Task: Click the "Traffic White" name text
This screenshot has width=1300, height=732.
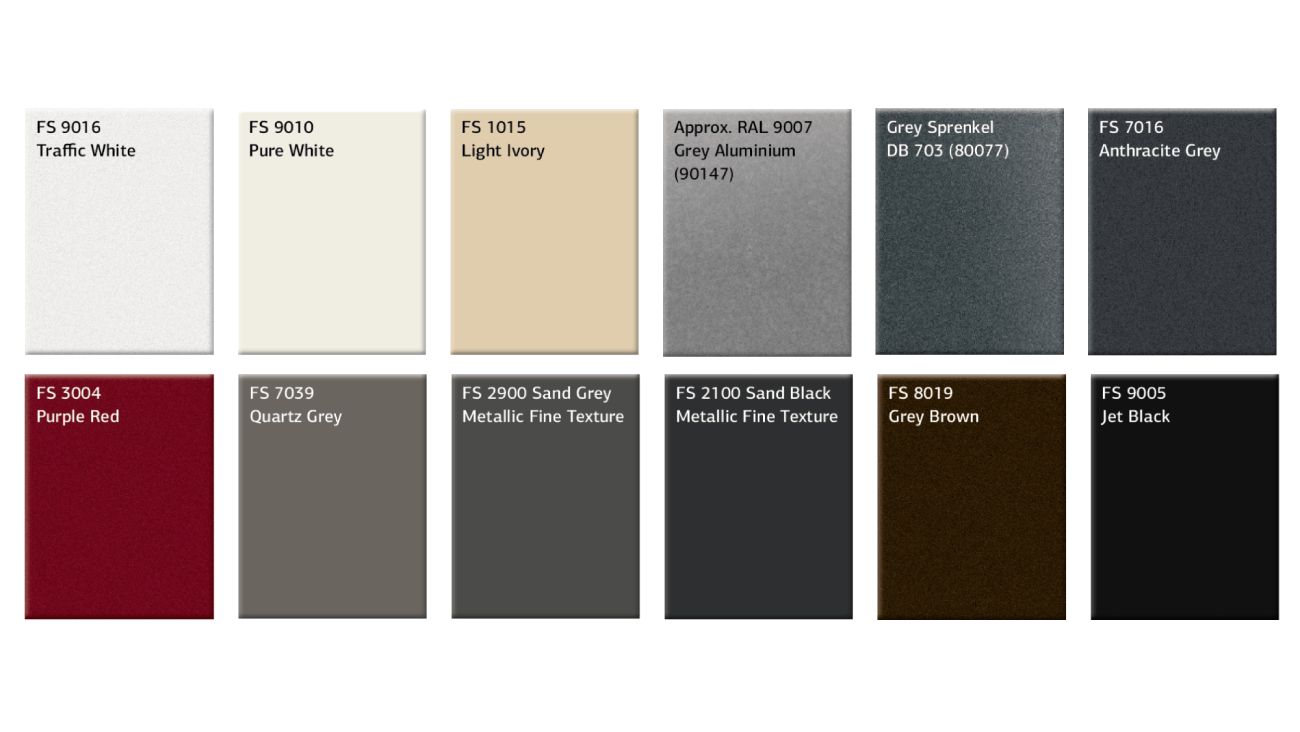Action: pos(86,151)
